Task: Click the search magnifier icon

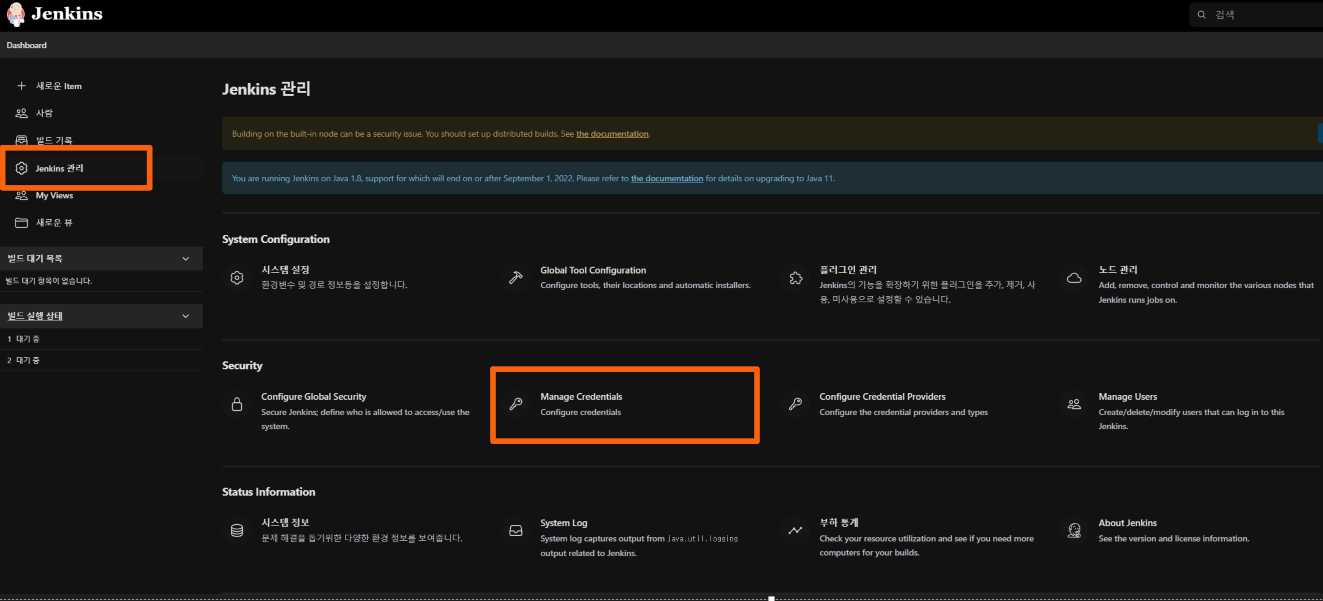Action: (1202, 15)
